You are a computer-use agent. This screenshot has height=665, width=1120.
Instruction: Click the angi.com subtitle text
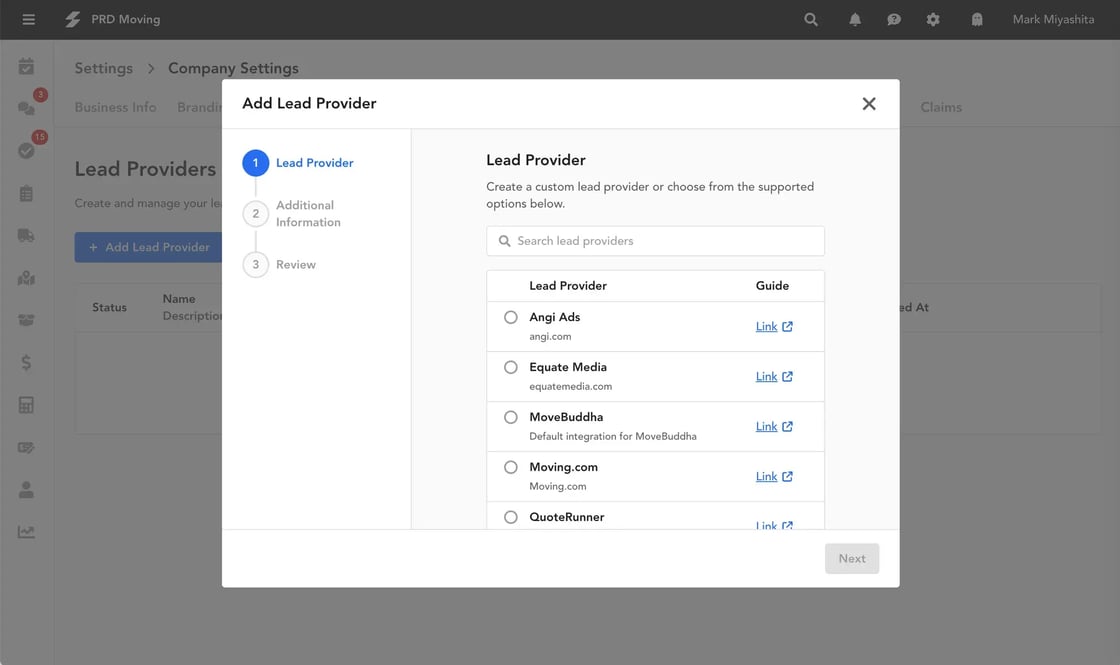click(550, 336)
